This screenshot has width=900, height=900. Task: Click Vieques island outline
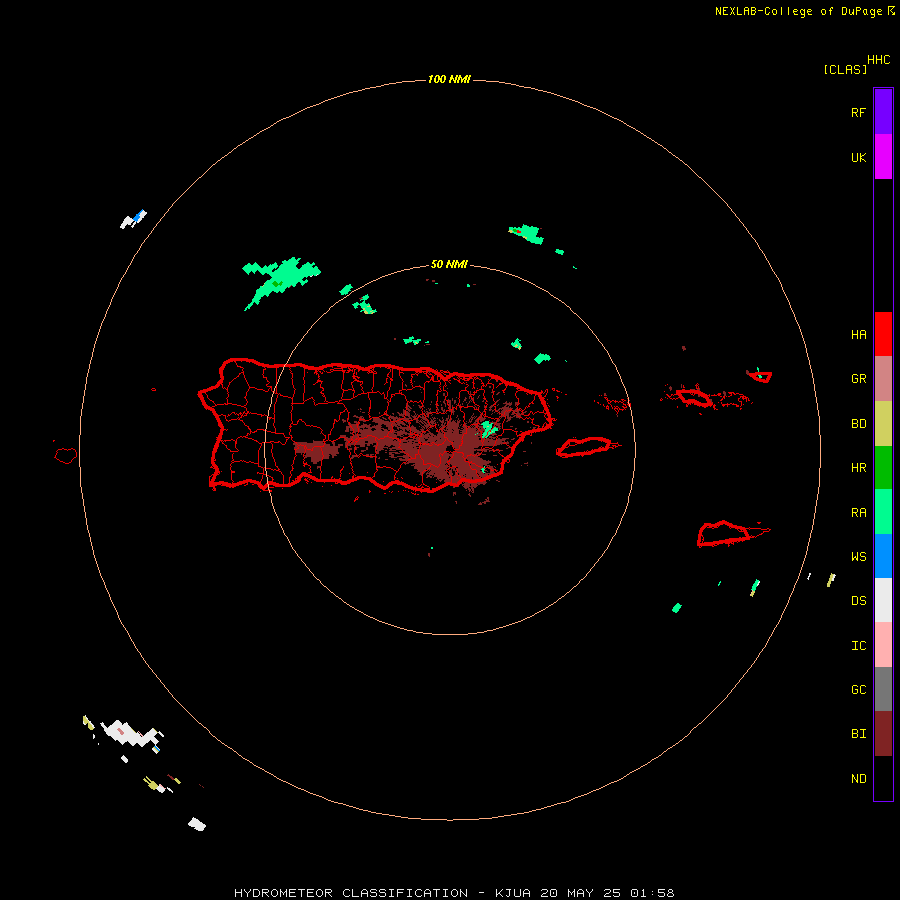click(x=584, y=447)
